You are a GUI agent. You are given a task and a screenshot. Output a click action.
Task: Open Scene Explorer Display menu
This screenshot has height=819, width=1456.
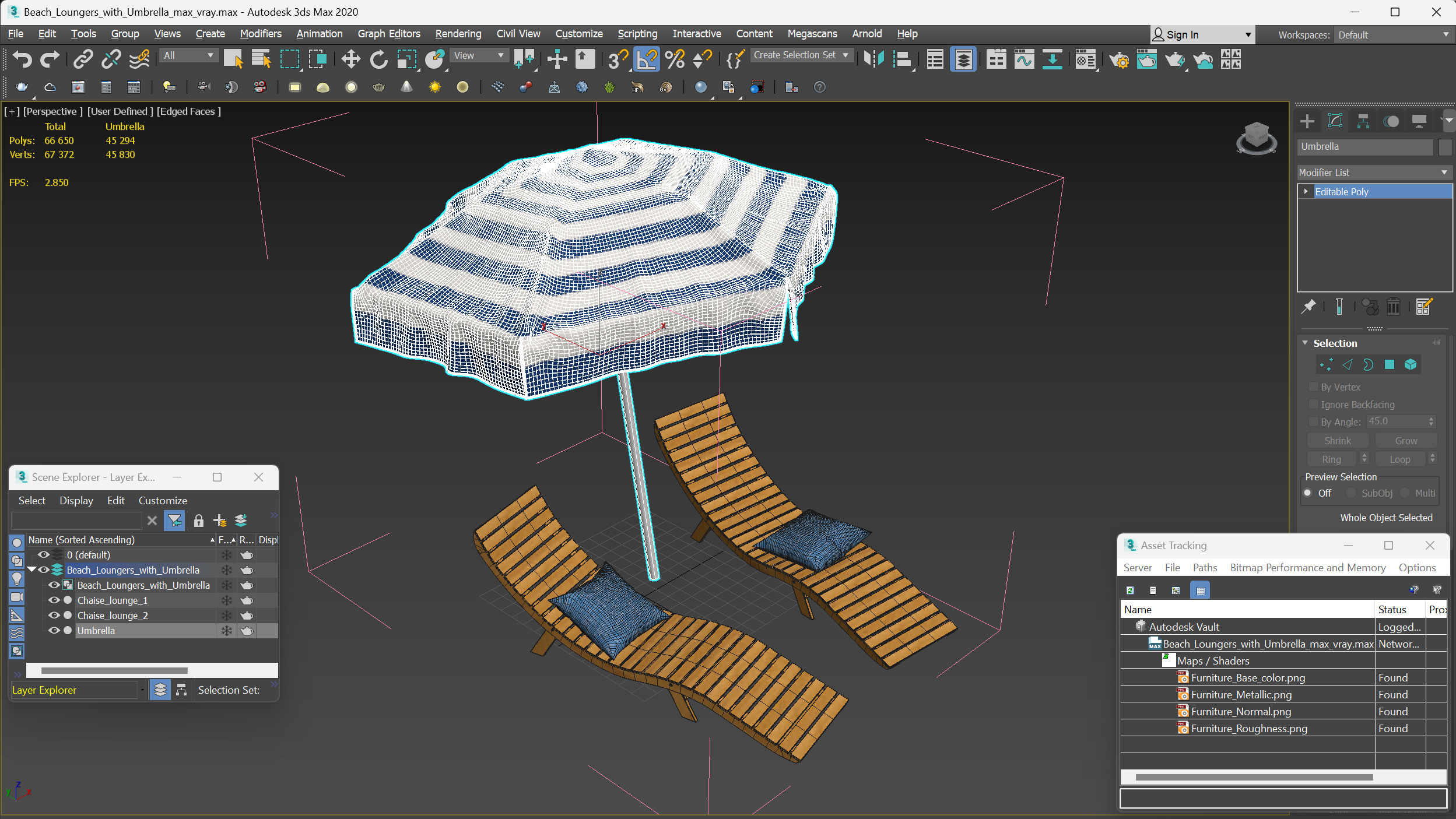click(76, 500)
